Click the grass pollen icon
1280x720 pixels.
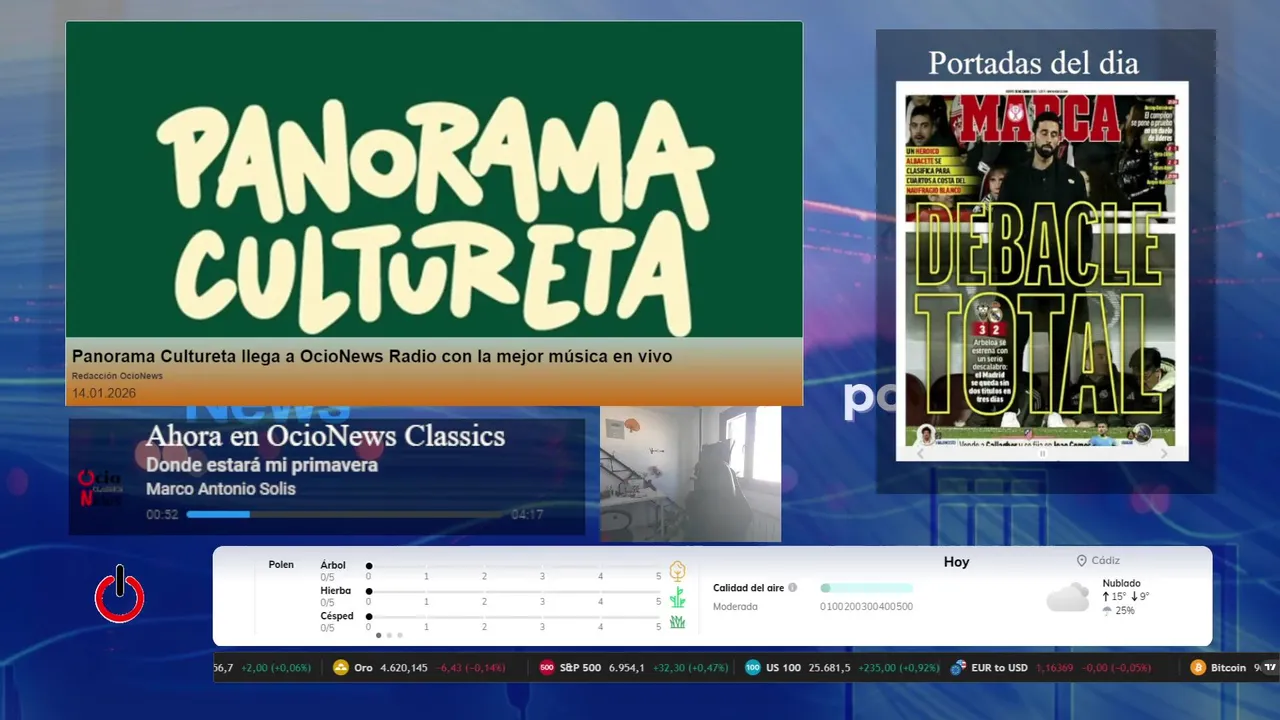[677, 622]
